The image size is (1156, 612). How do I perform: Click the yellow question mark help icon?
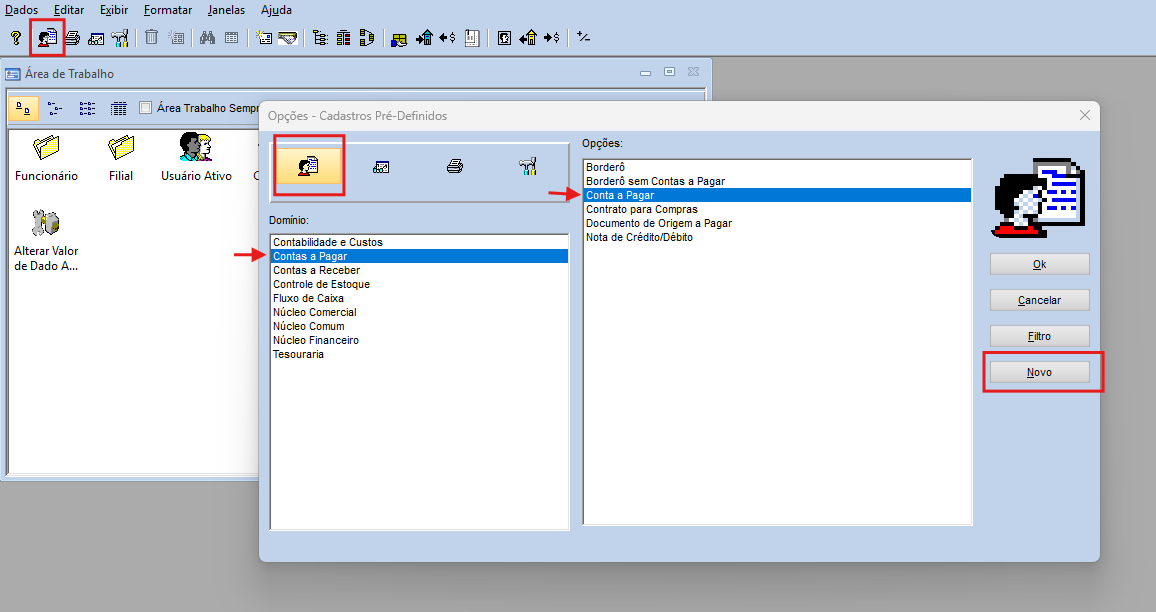pyautogui.click(x=16, y=38)
